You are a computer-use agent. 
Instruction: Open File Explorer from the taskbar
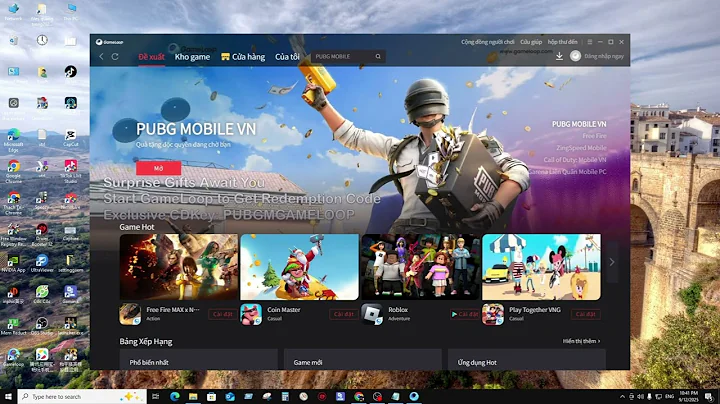[x=193, y=396]
